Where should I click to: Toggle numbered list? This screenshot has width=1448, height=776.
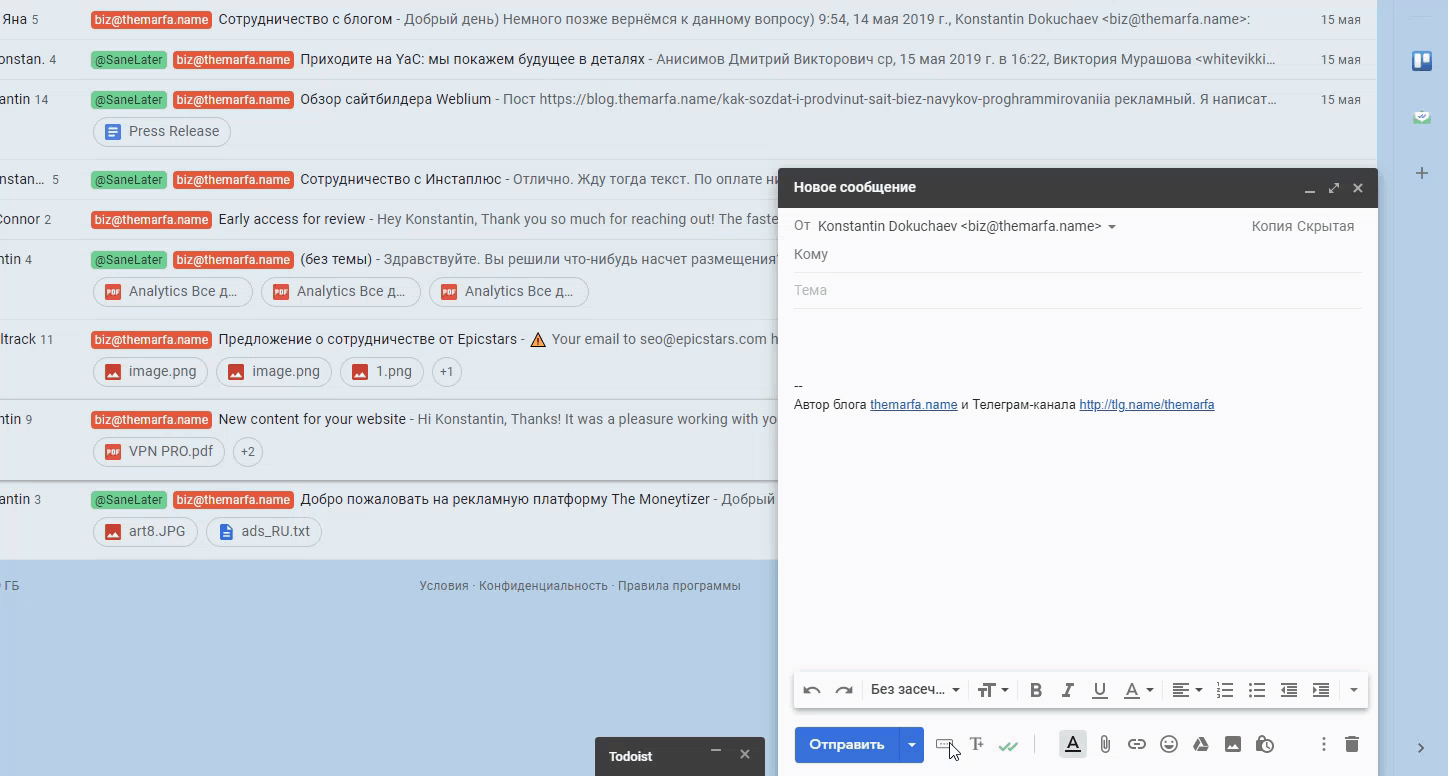tap(1225, 690)
